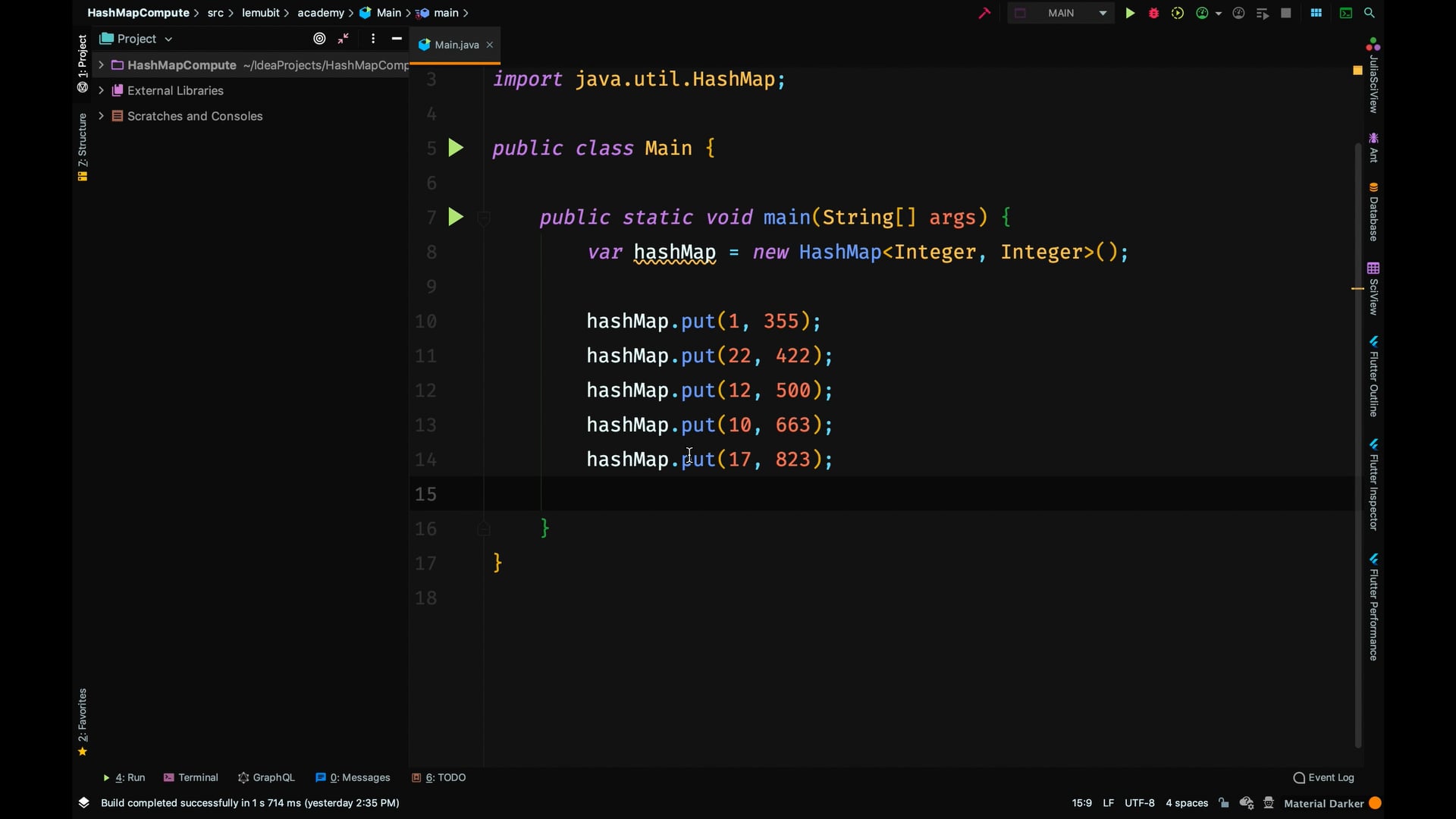Open the JuliaSciView side panel
1456x819 pixels.
coord(1373,76)
